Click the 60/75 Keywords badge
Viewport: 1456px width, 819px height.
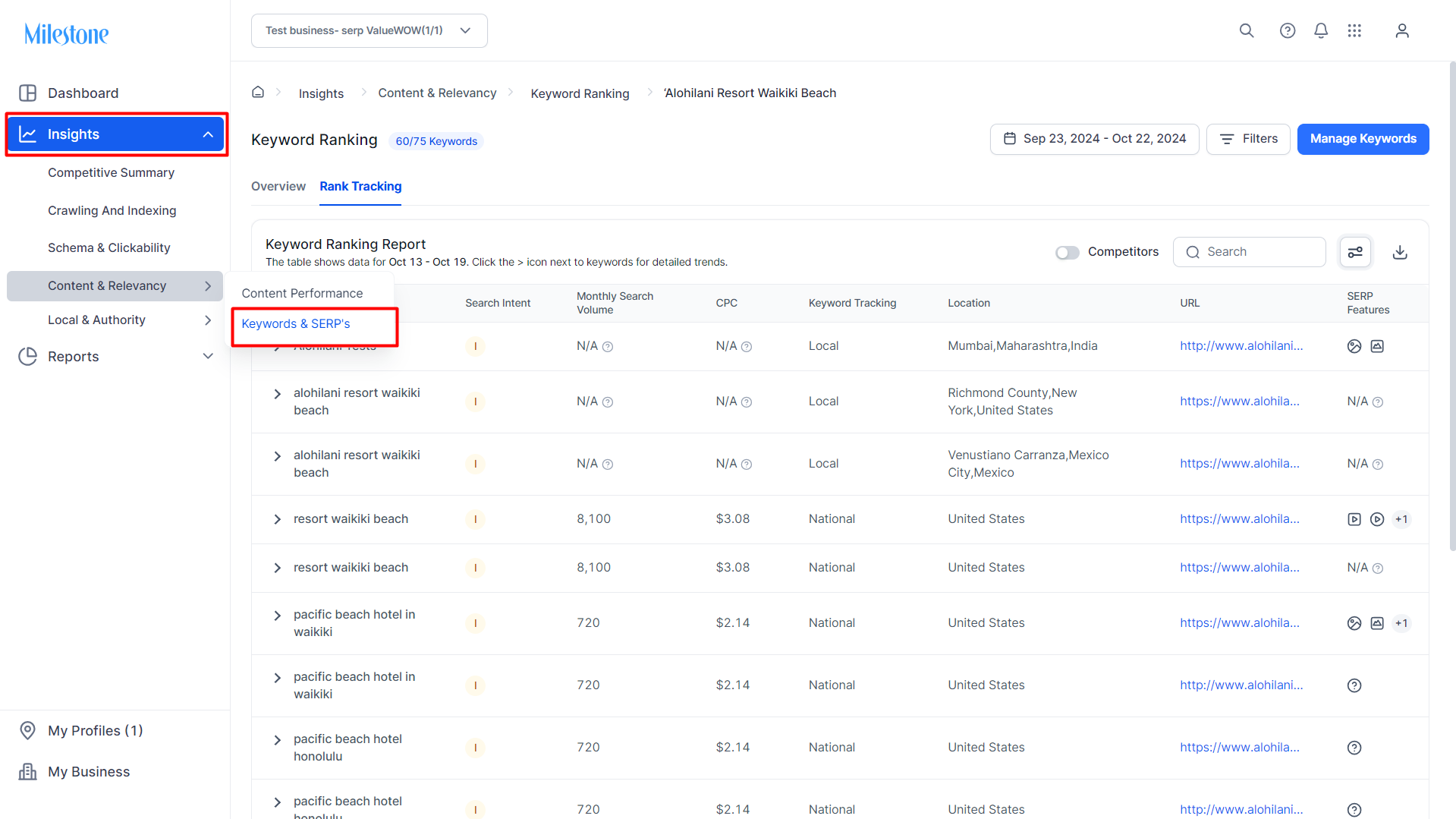pyautogui.click(x=436, y=141)
